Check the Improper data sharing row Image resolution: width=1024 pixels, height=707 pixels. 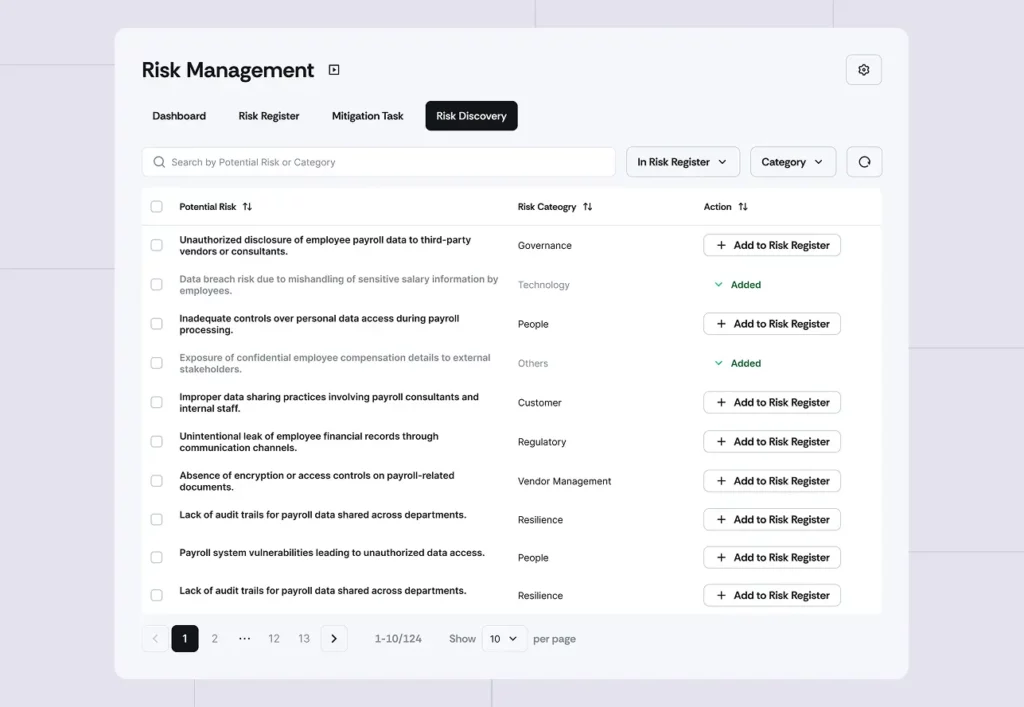click(157, 402)
